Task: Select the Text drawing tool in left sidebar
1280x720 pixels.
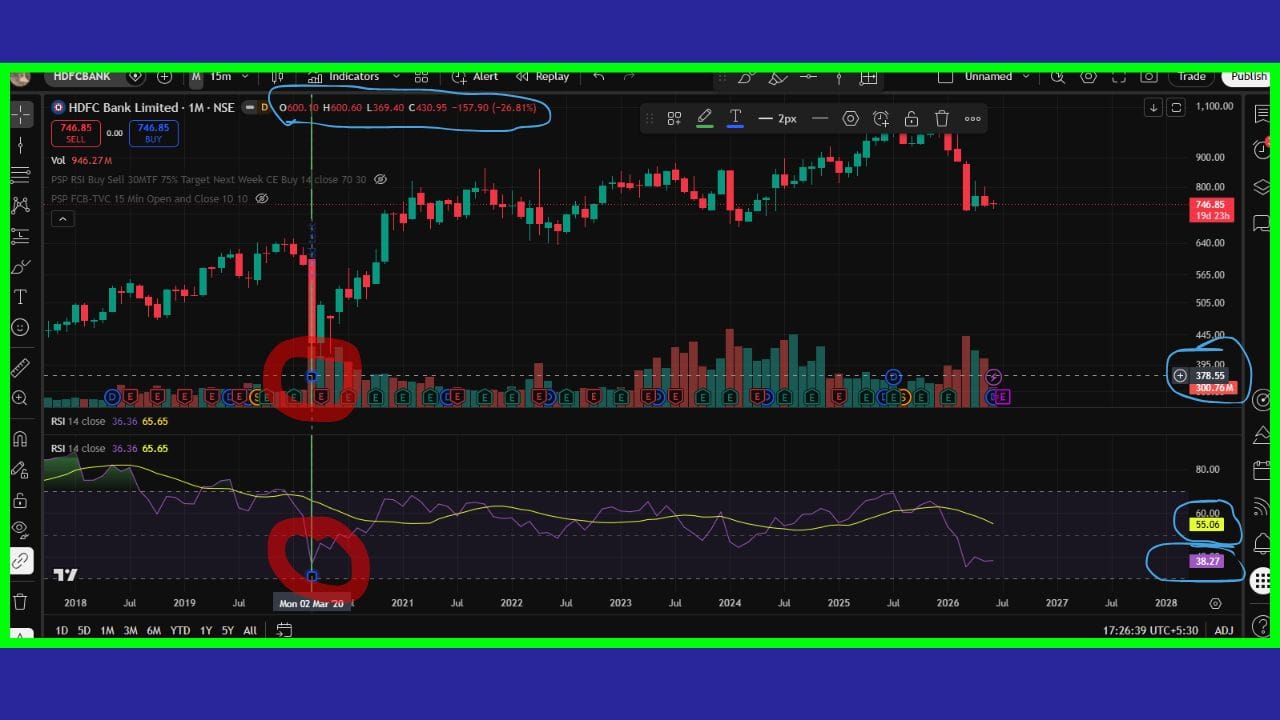Action: pyautogui.click(x=20, y=297)
